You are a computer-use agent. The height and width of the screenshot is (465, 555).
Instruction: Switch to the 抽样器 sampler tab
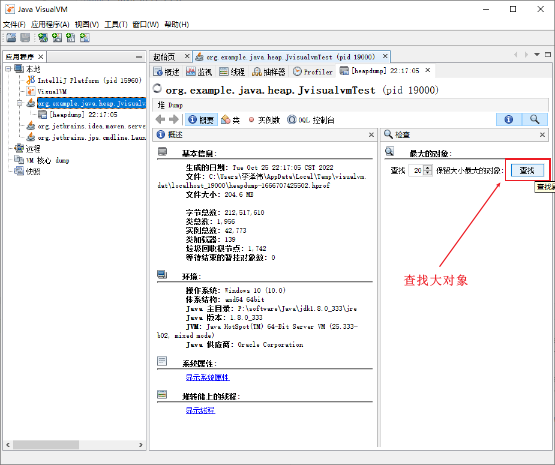268,72
